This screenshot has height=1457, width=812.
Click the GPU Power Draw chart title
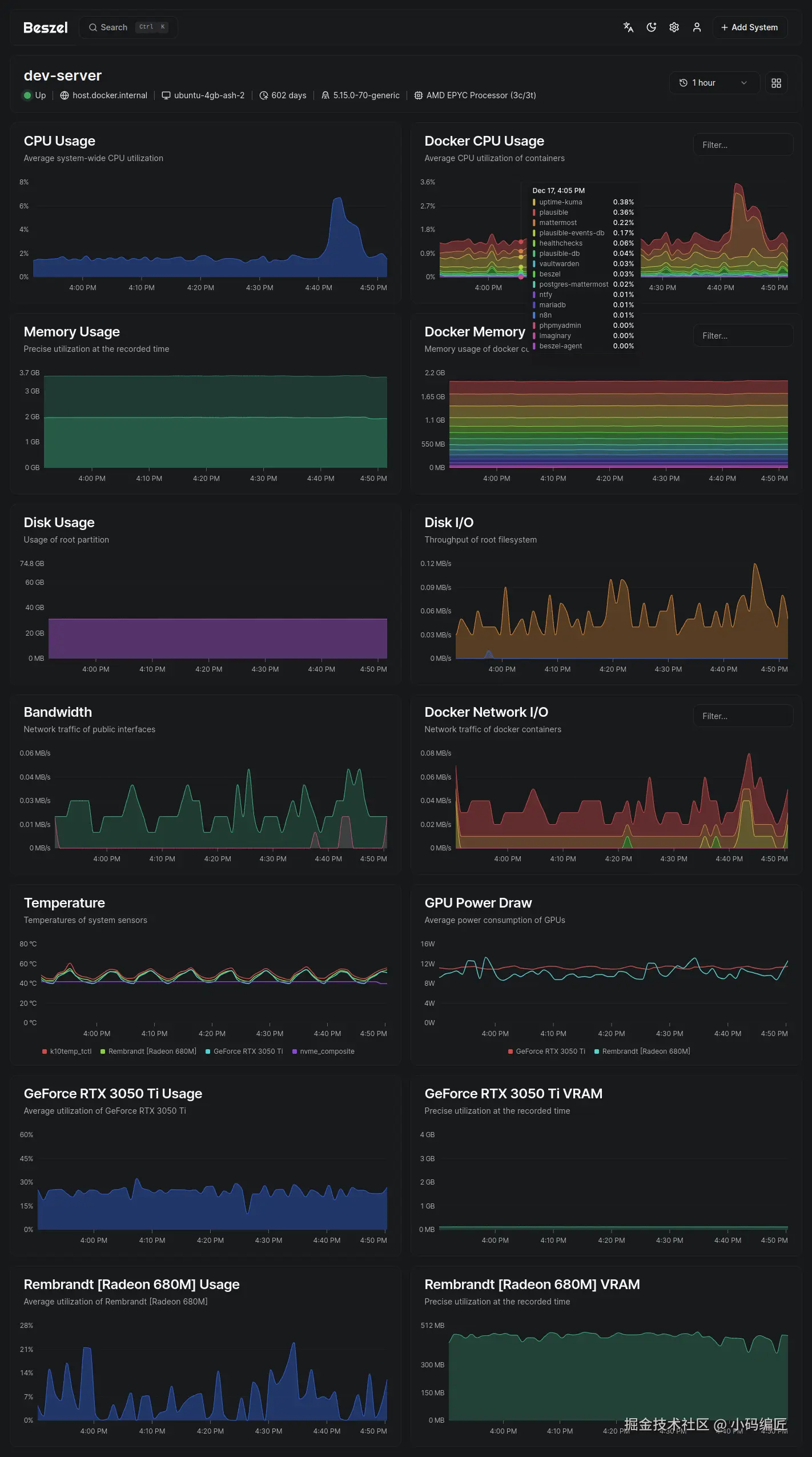(x=478, y=903)
